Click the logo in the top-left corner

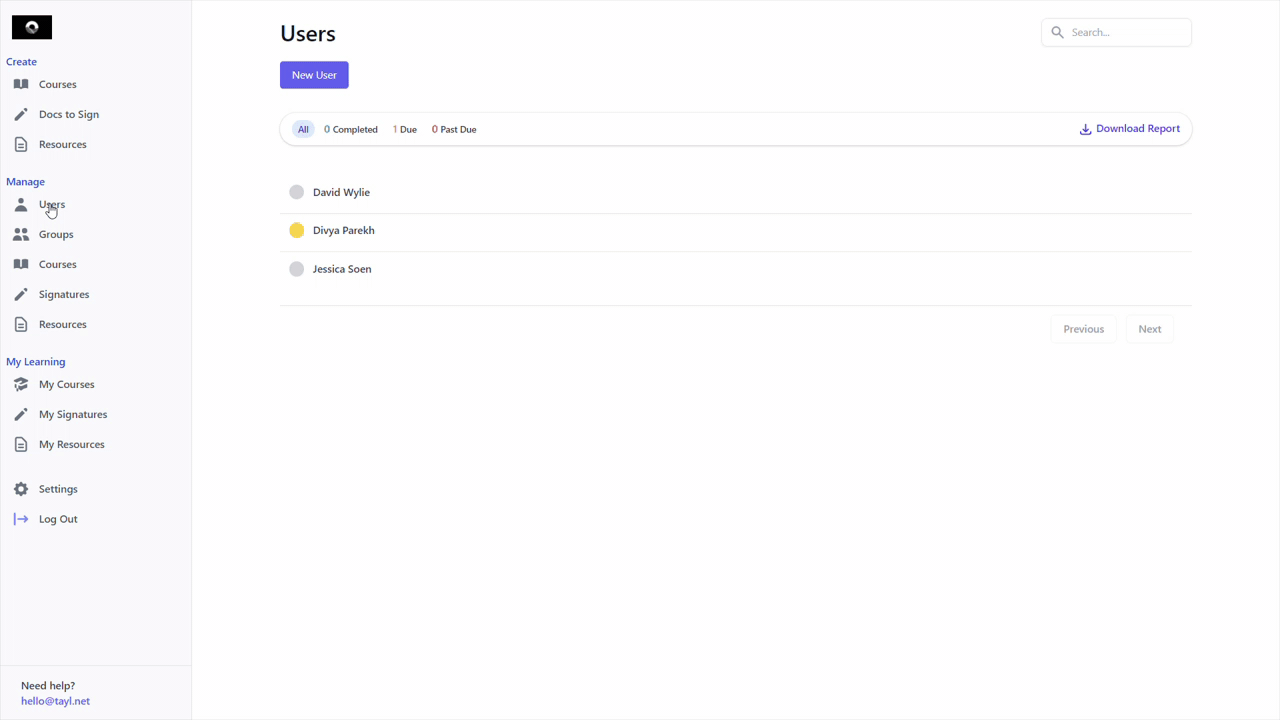coord(32,28)
